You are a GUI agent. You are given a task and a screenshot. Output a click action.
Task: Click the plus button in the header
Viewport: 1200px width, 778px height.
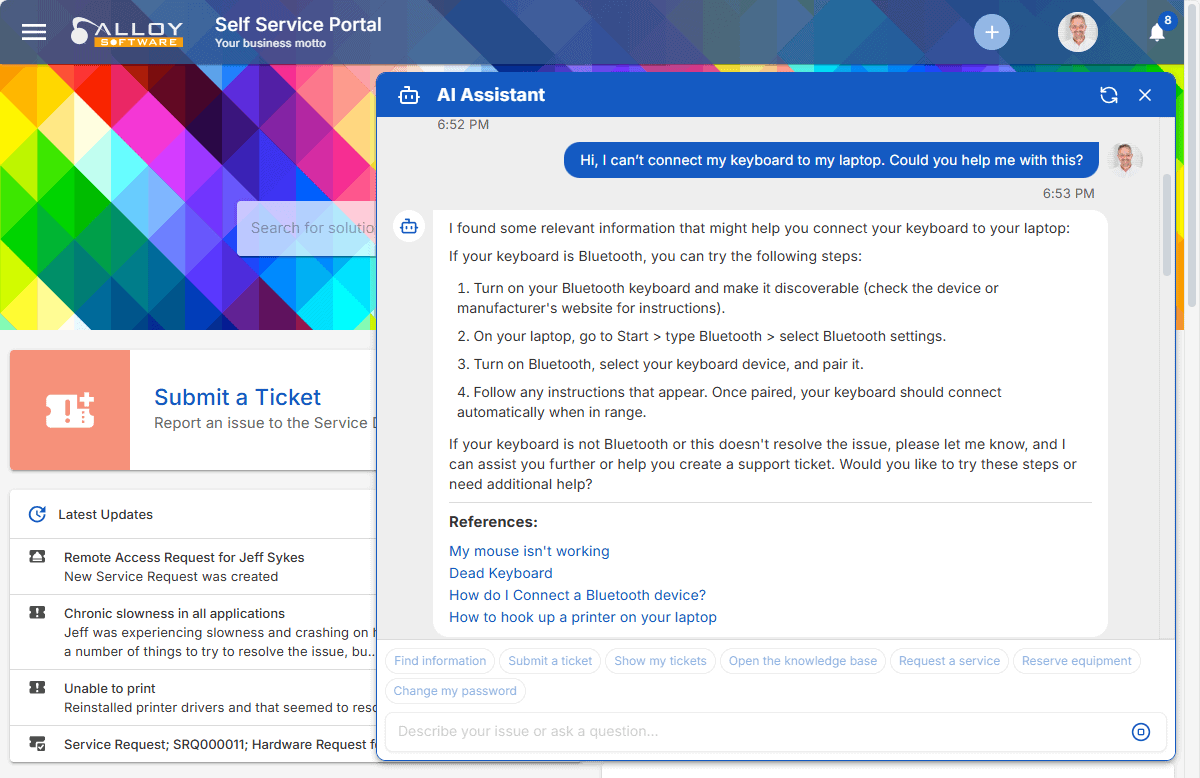(992, 31)
